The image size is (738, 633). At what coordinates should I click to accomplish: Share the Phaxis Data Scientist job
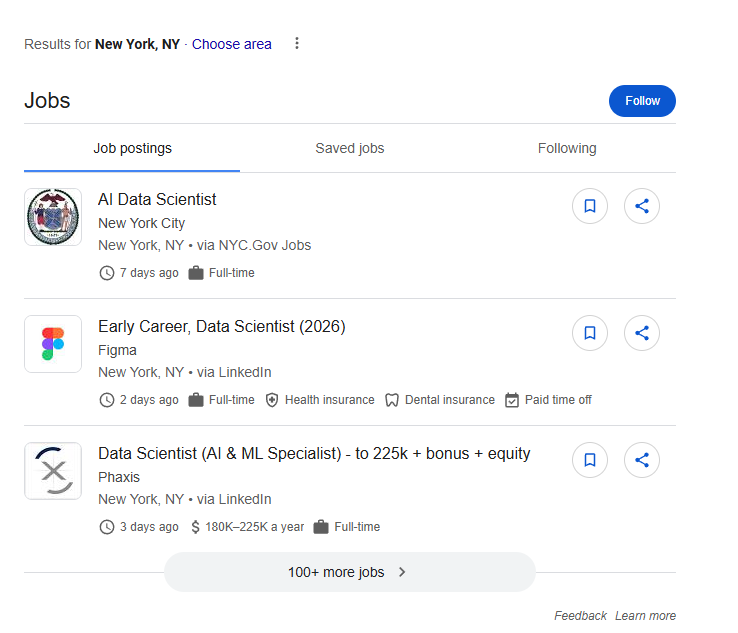tap(642, 460)
